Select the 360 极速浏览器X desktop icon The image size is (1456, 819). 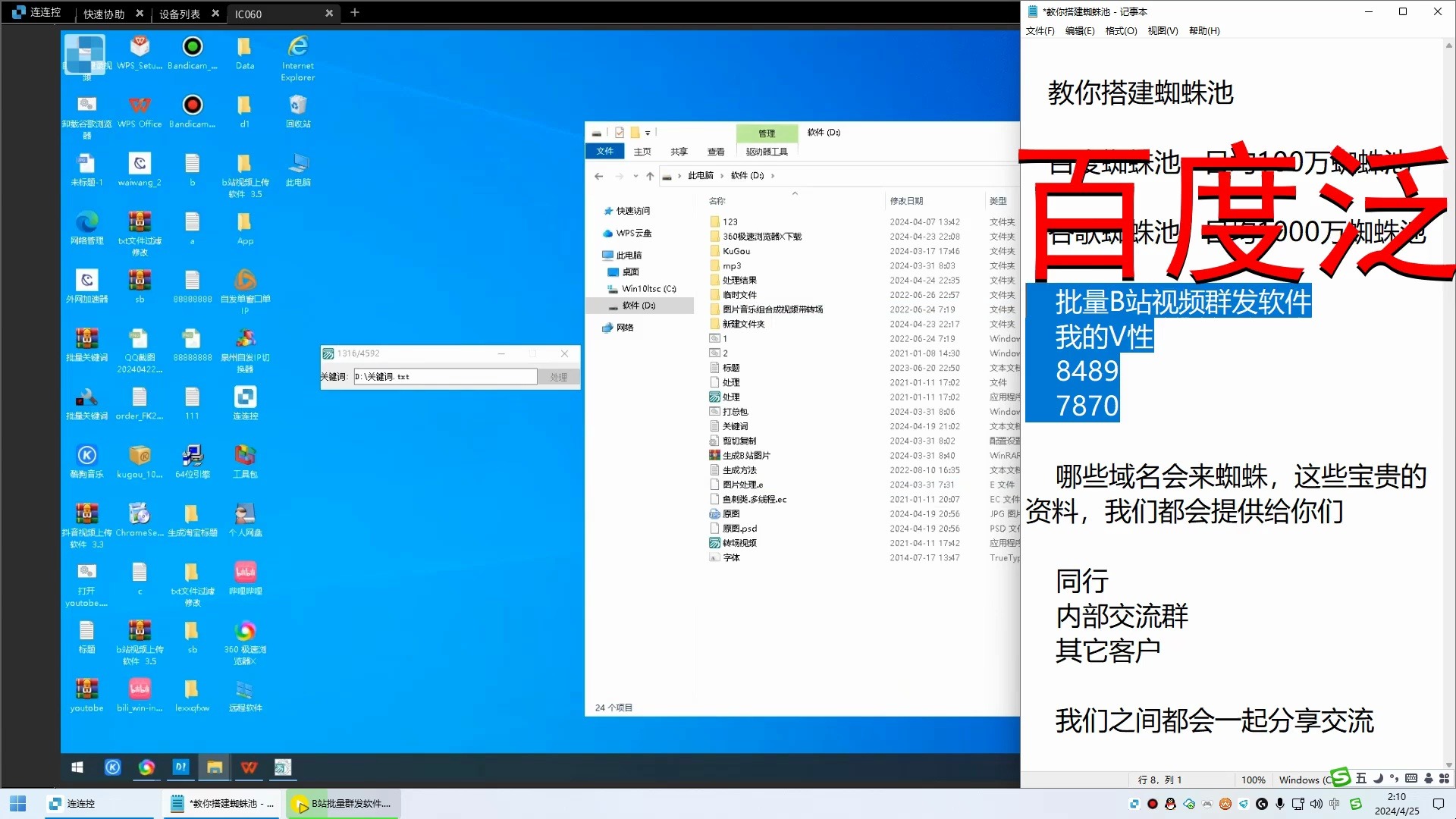coord(245,642)
